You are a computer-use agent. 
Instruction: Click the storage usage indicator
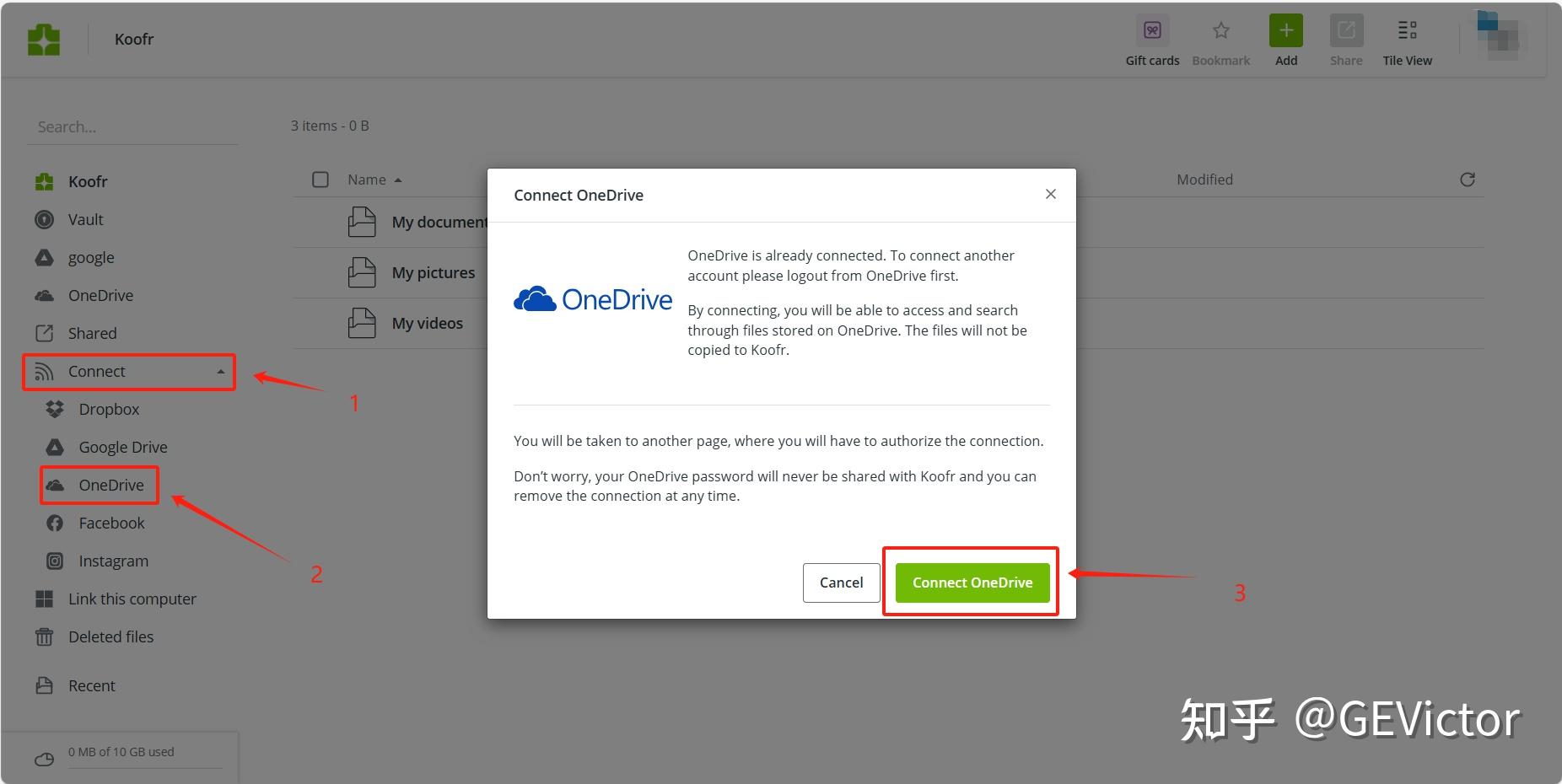pos(119,751)
